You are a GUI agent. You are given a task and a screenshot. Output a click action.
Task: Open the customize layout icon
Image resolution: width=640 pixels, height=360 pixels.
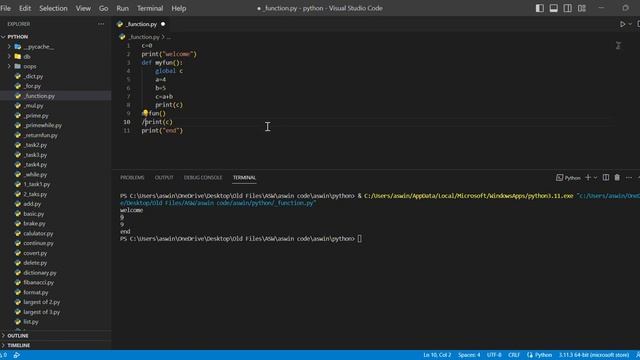tap(582, 8)
